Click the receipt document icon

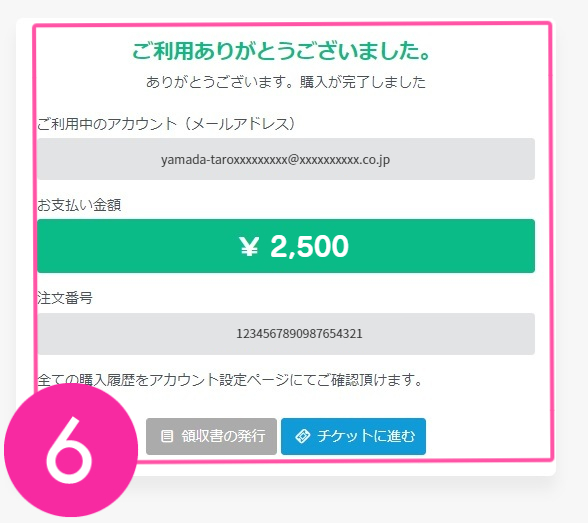(167, 436)
